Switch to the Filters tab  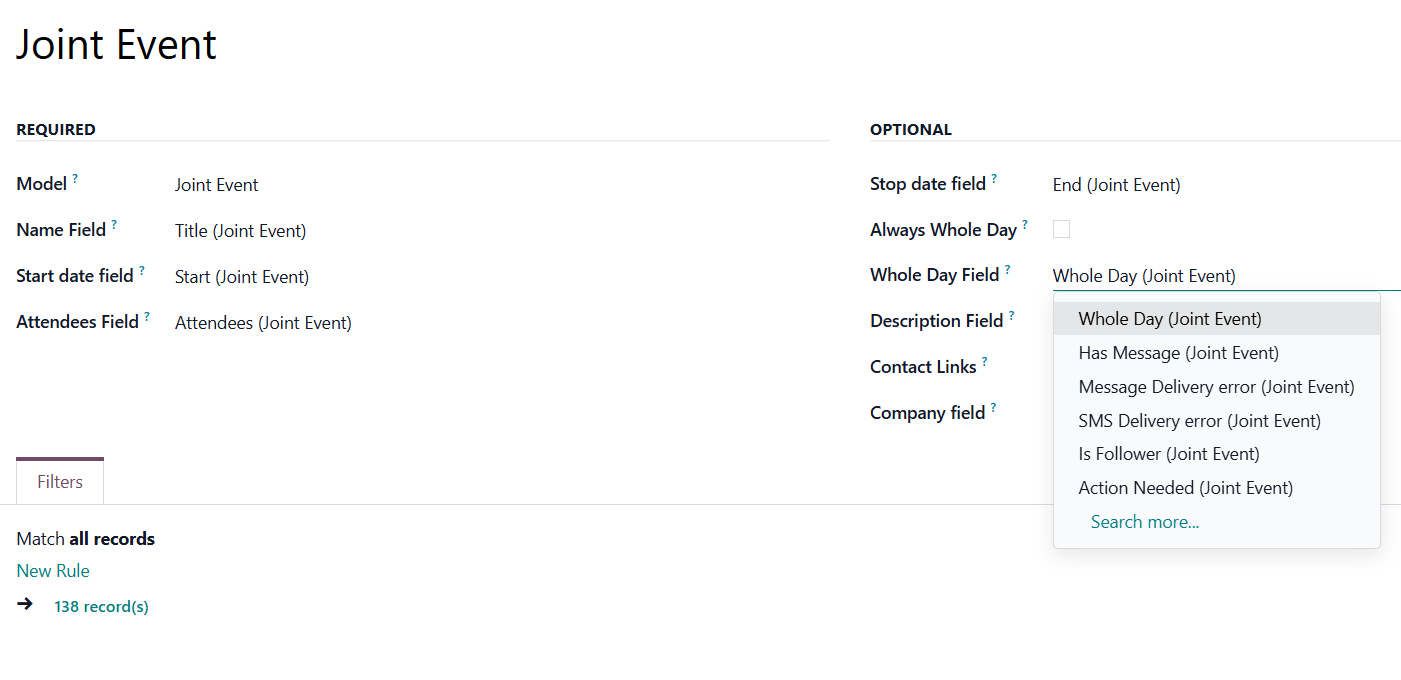[x=60, y=482]
